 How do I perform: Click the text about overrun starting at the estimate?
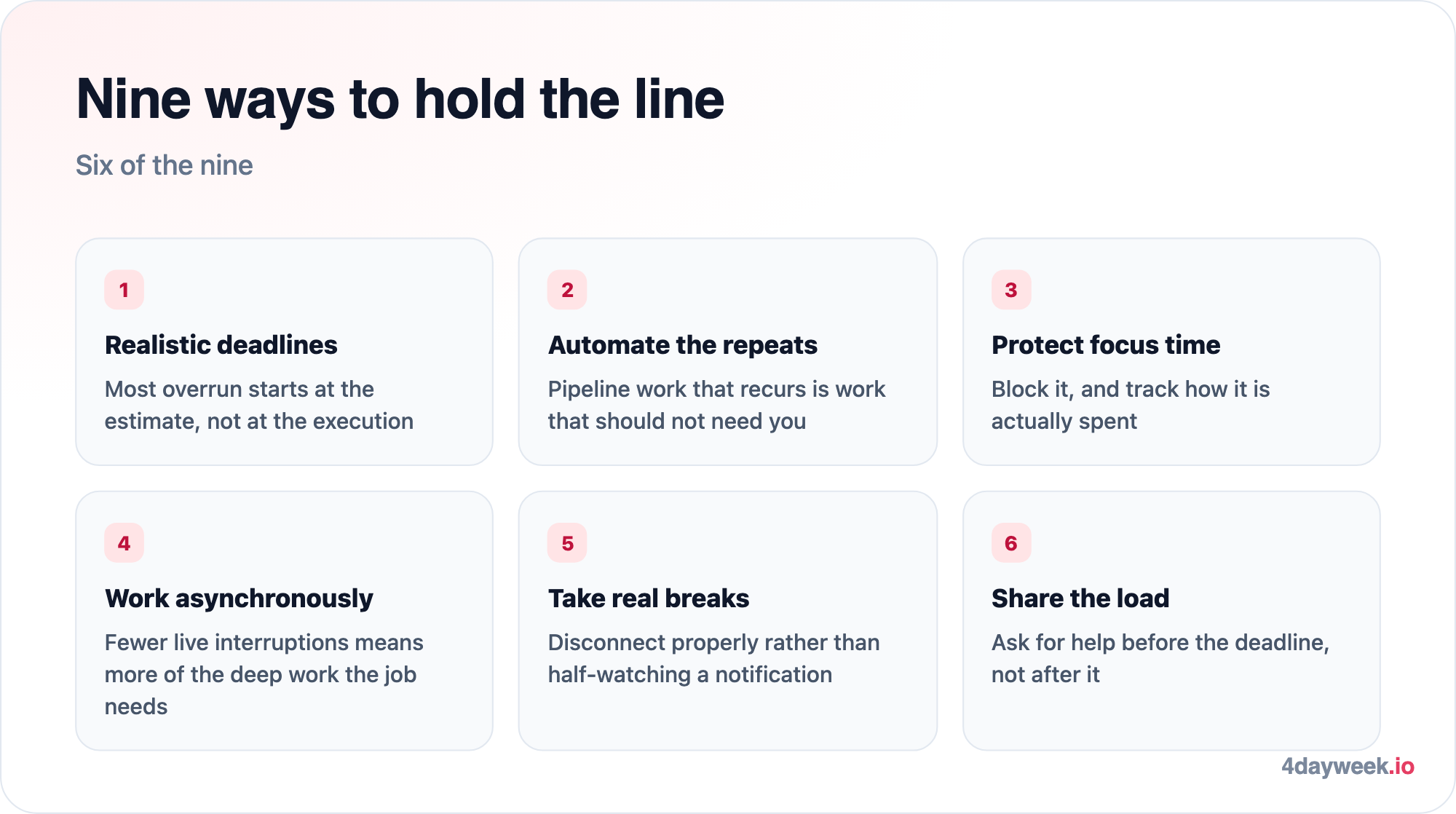click(259, 405)
